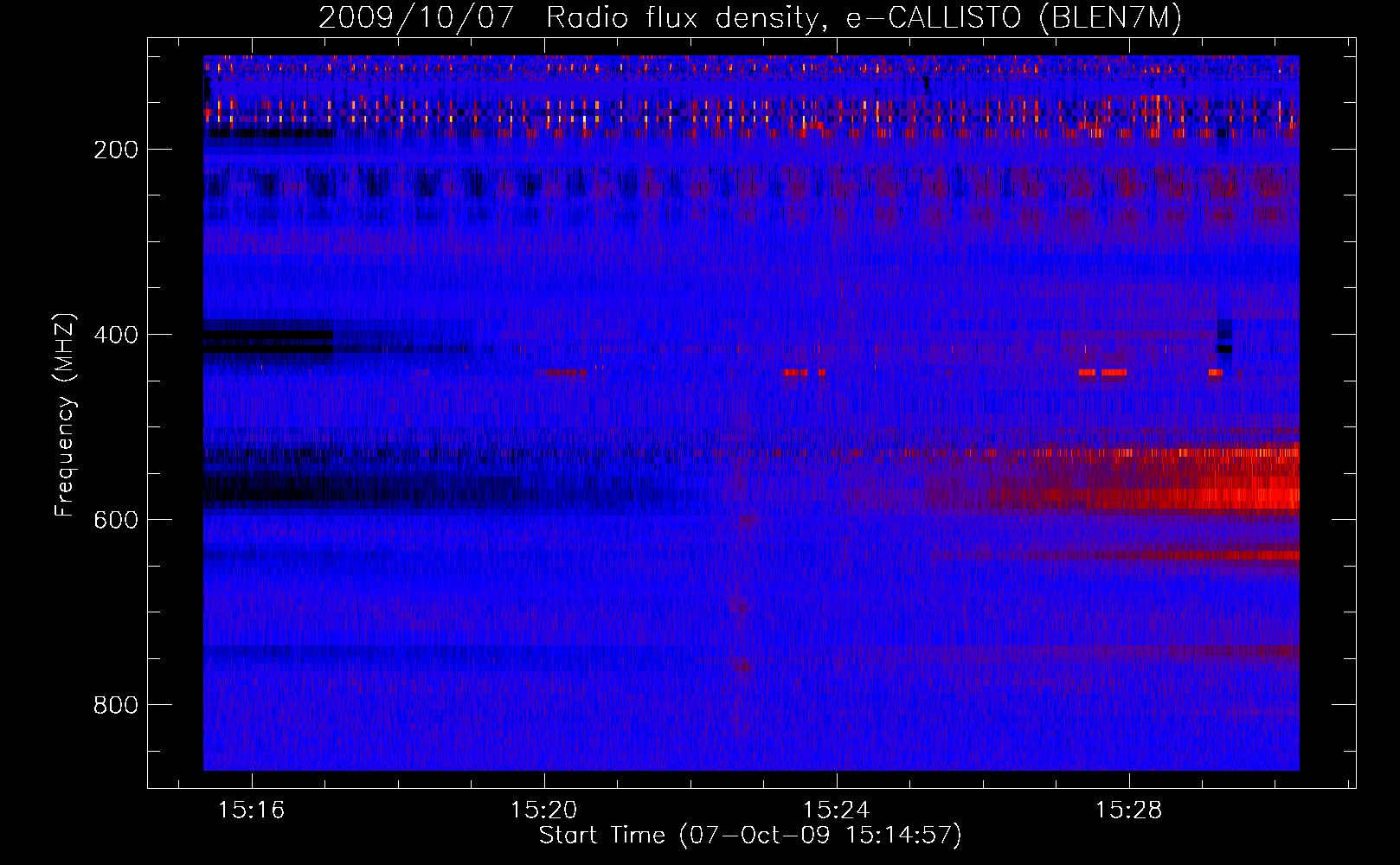
Task: Click the 600 frequency tick label
Action: (116, 520)
